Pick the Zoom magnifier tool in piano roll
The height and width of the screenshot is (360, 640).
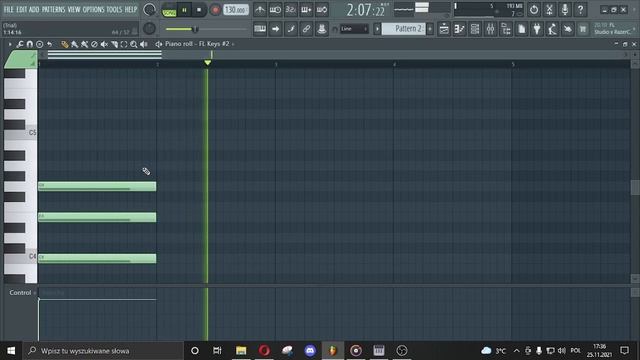134,44
